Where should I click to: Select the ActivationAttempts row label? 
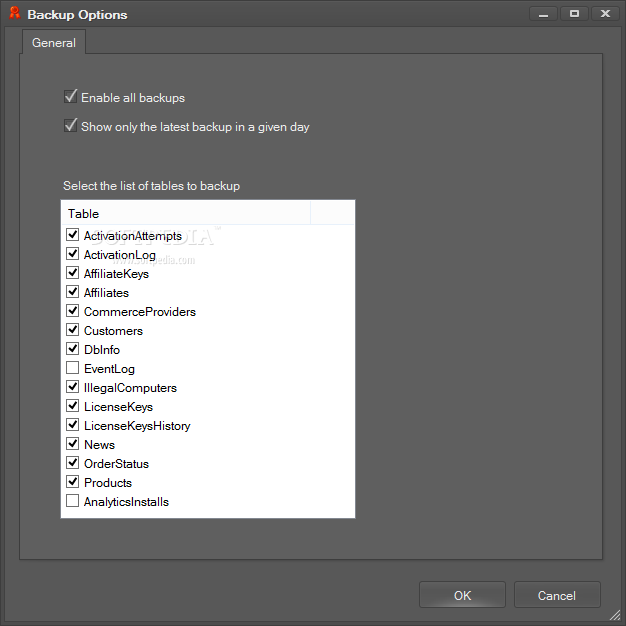133,236
